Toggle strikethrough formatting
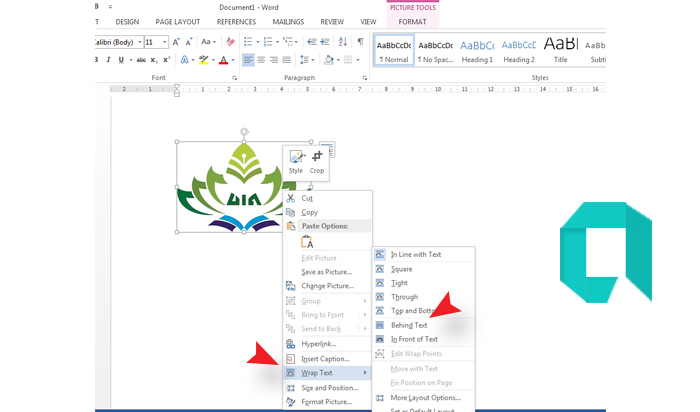This screenshot has width=700, height=412. (x=141, y=60)
